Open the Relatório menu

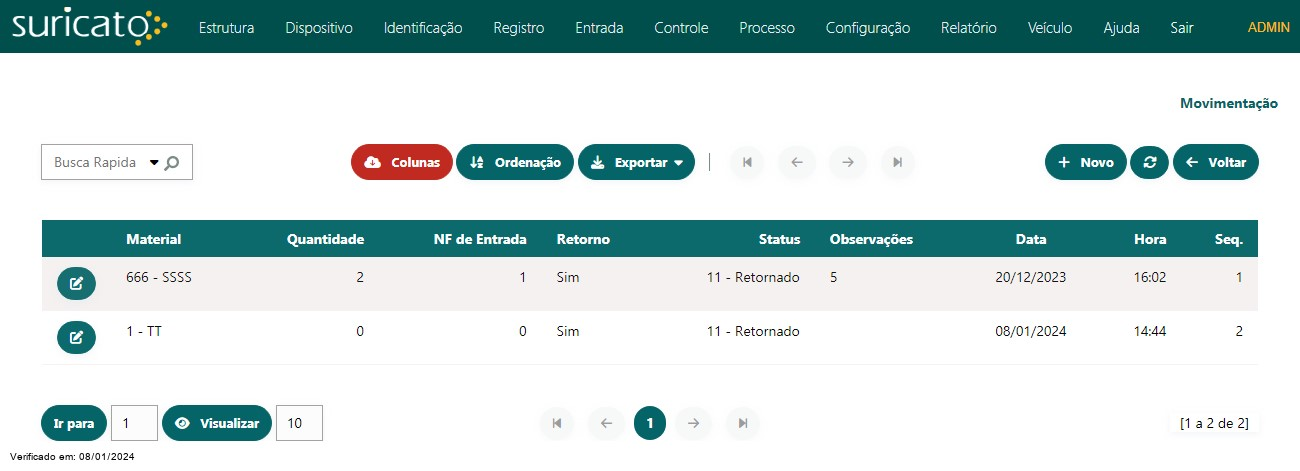click(968, 28)
